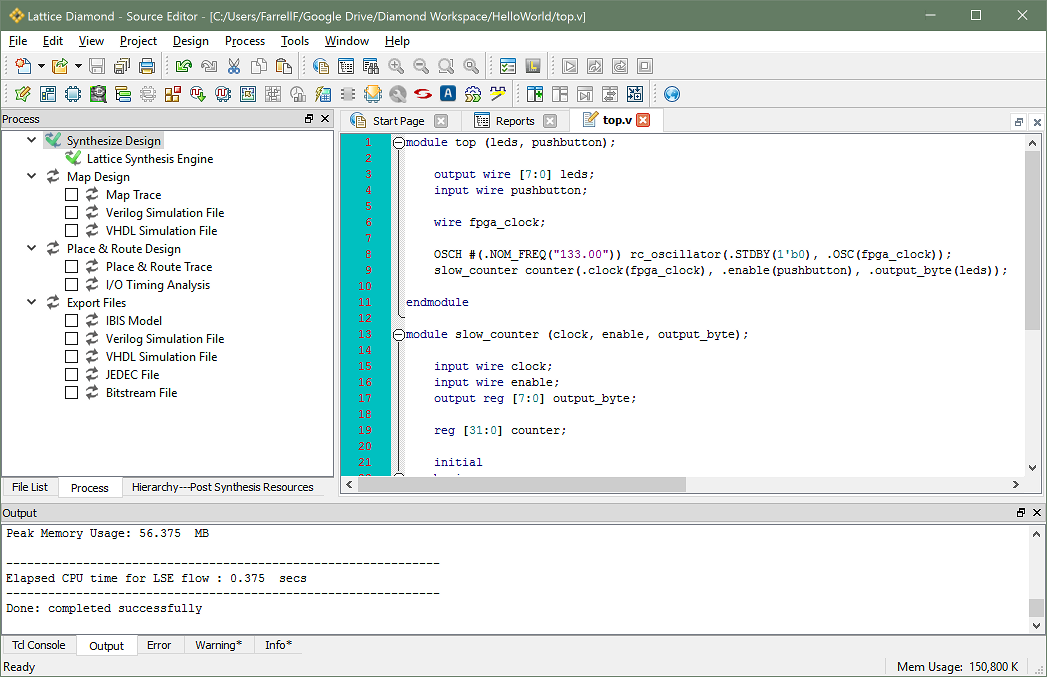The height and width of the screenshot is (677, 1047).
Task: Click the Save file toolbar icon
Action: point(97,66)
